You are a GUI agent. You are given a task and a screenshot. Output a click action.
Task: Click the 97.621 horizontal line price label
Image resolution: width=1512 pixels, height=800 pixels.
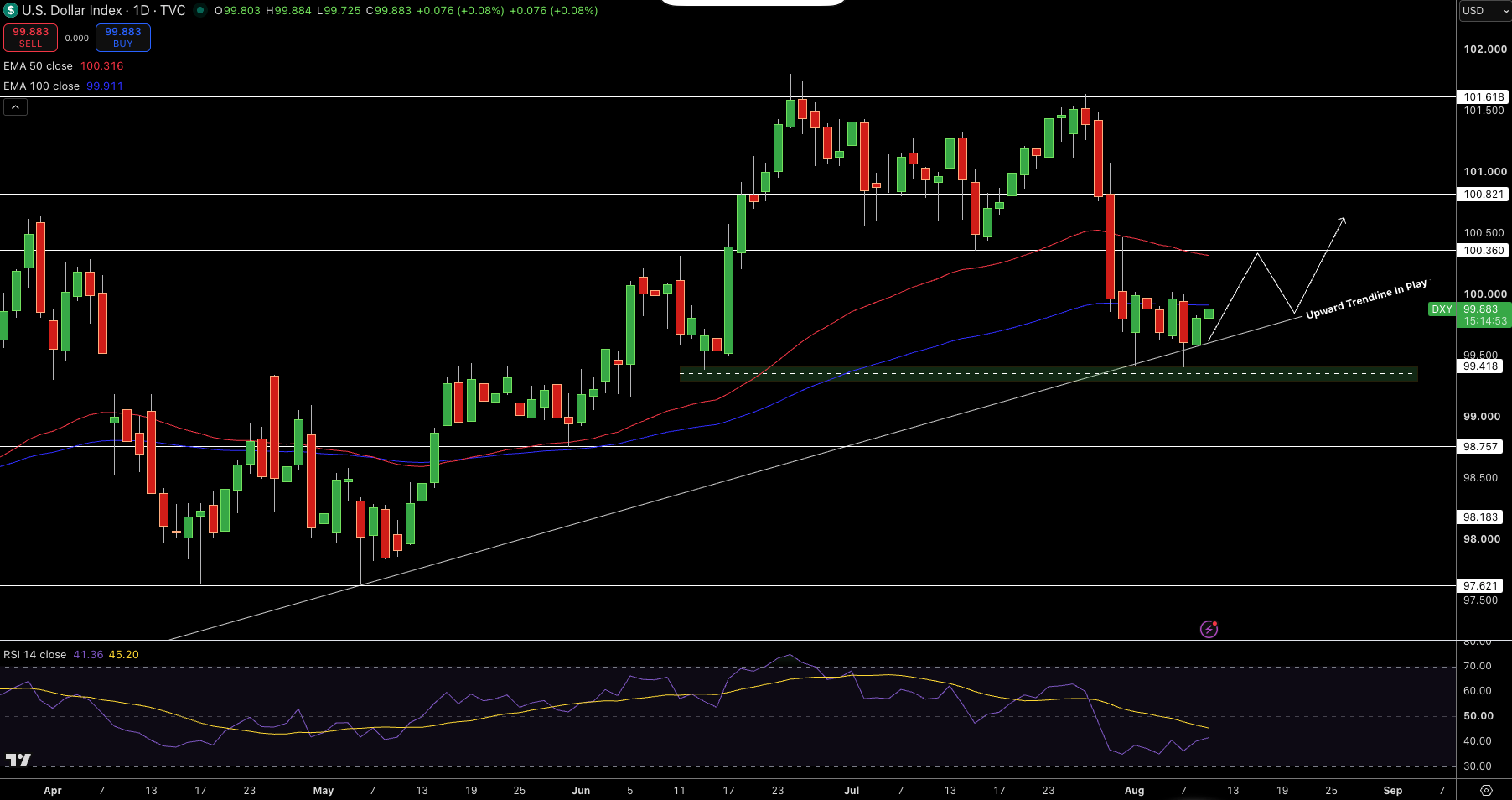(x=1481, y=586)
